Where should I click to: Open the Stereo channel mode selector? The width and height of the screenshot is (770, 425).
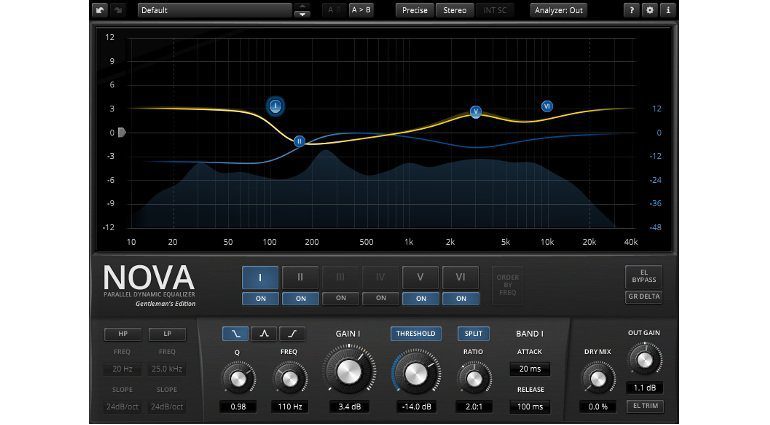(x=455, y=10)
